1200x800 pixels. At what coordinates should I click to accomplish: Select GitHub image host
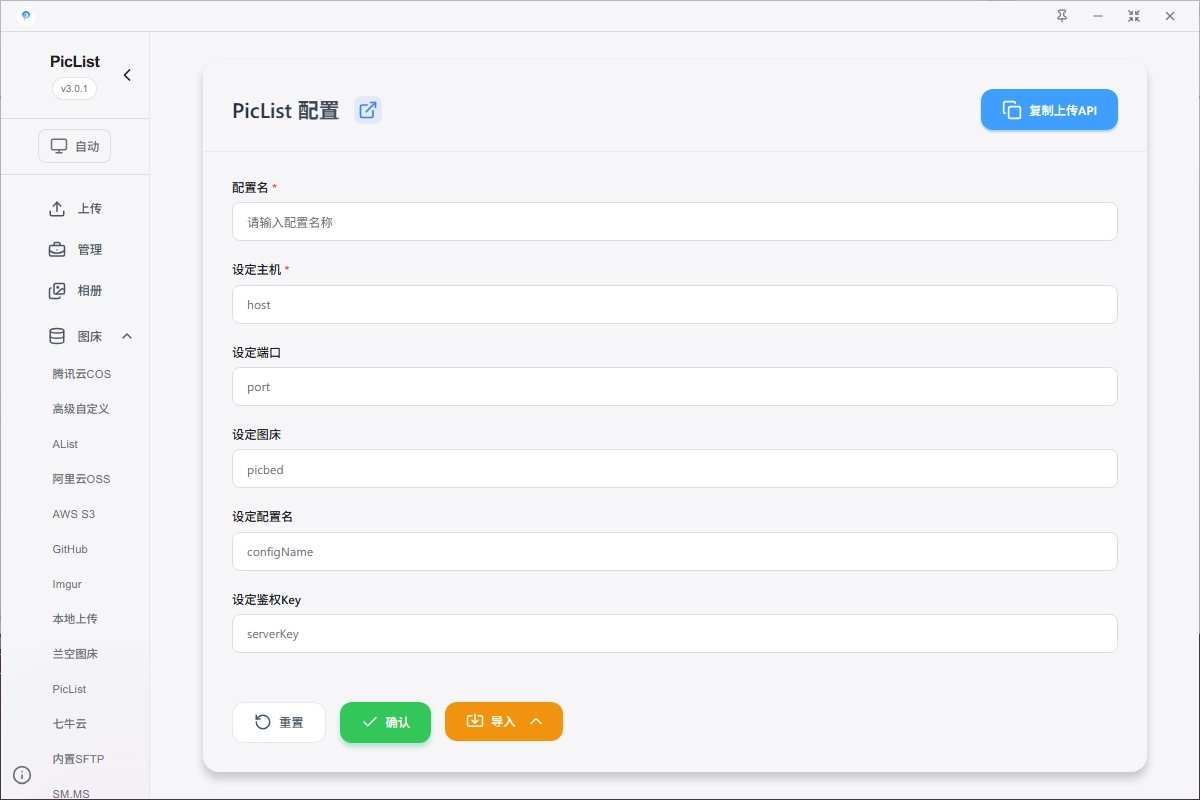[70, 549]
